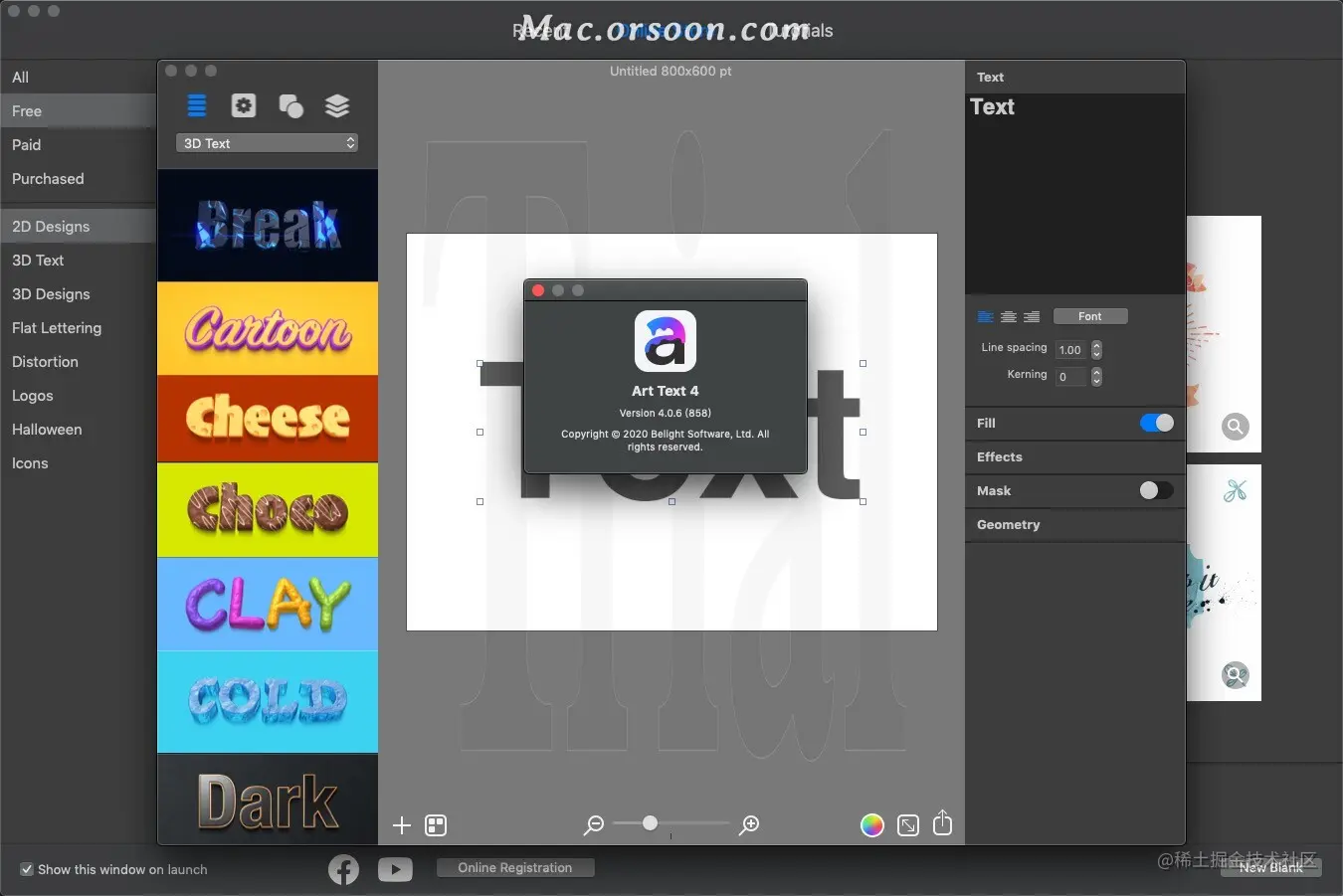This screenshot has height=896, width=1343.
Task: Select Flat Lettering in sidebar
Action: click(78, 328)
